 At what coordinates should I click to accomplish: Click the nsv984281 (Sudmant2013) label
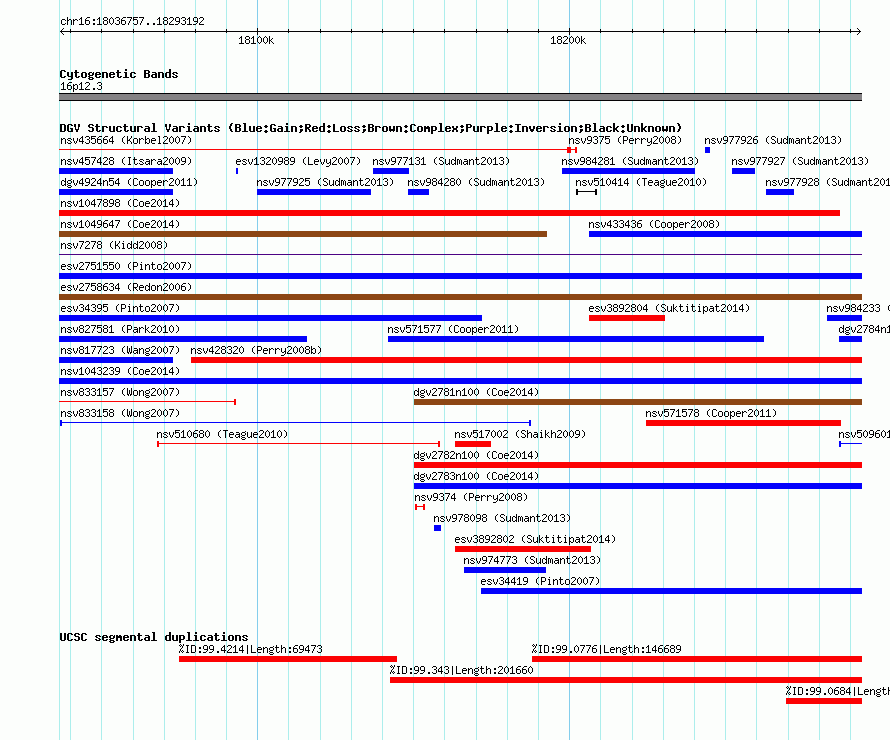tap(630, 161)
